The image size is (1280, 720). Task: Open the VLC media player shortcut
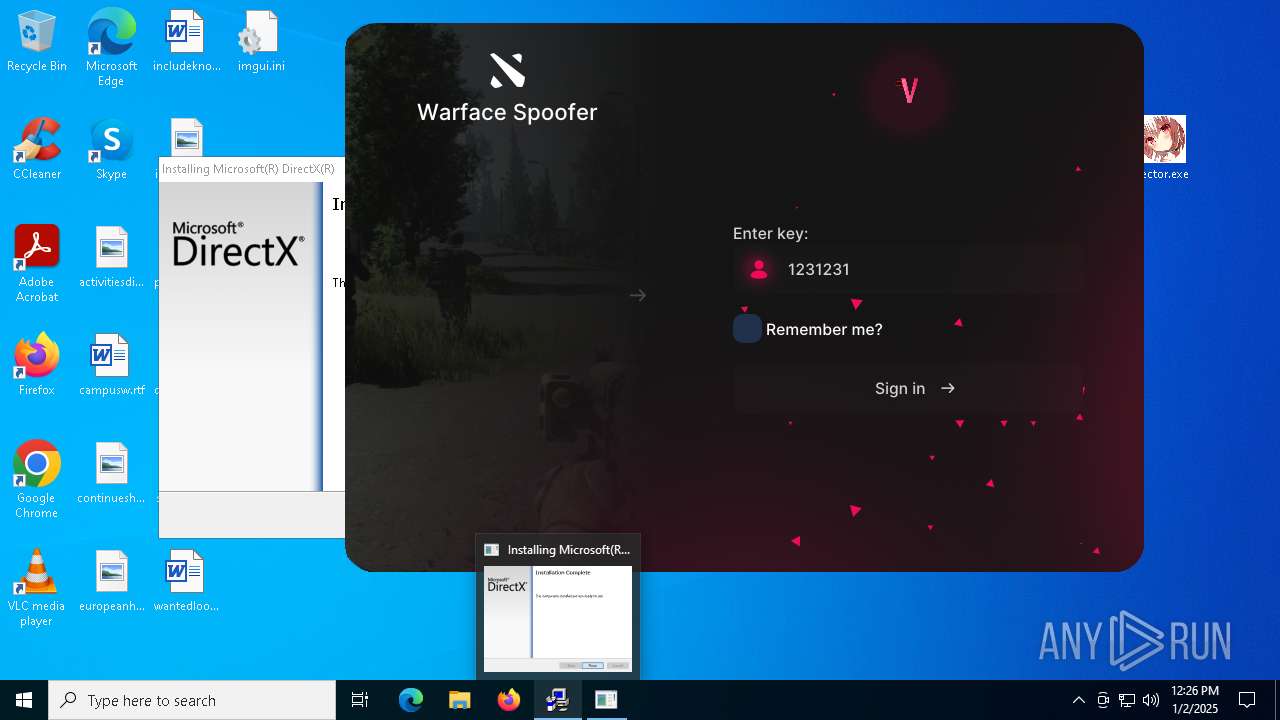point(37,588)
